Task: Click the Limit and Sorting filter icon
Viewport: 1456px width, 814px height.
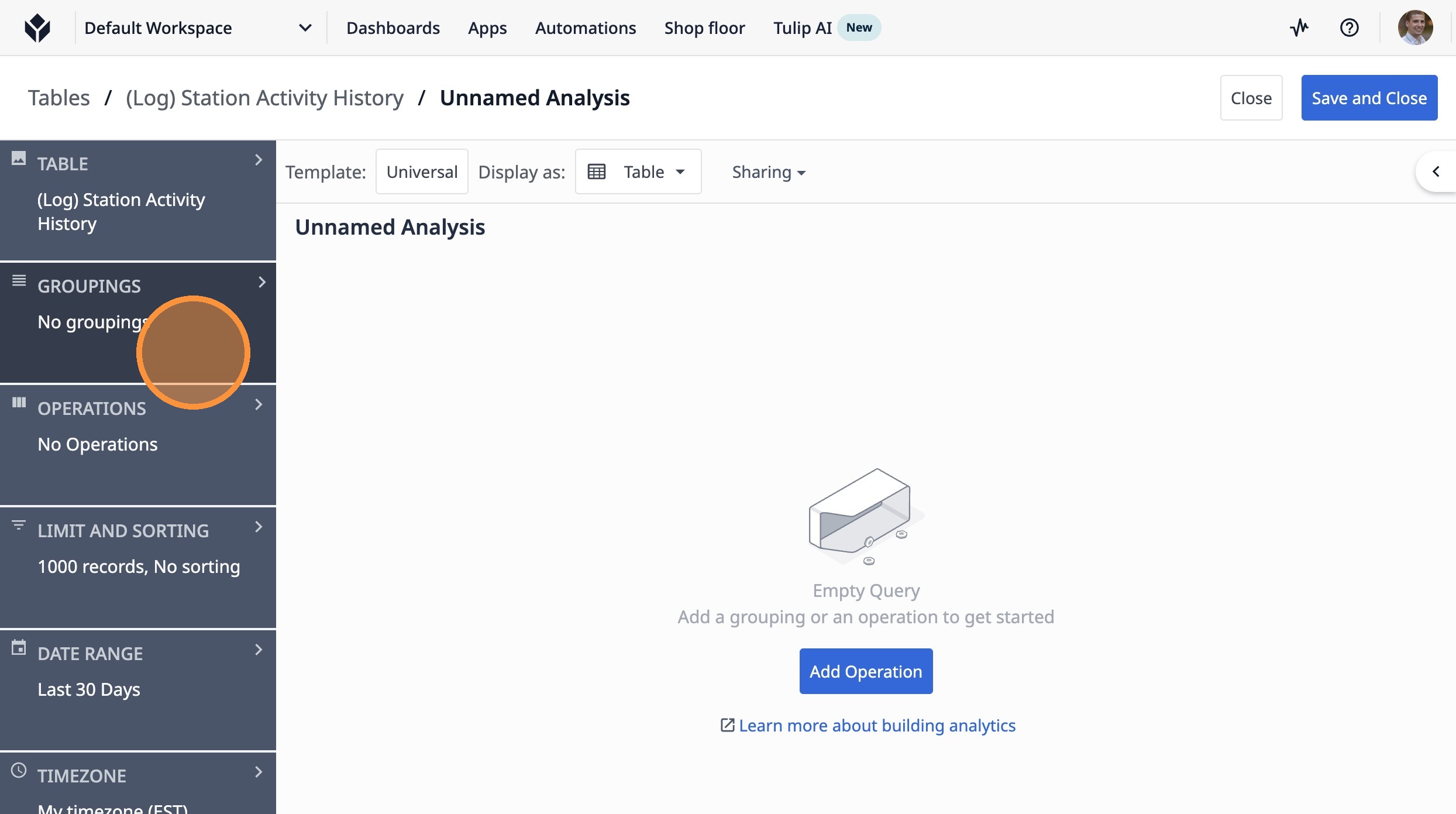Action: coord(19,526)
